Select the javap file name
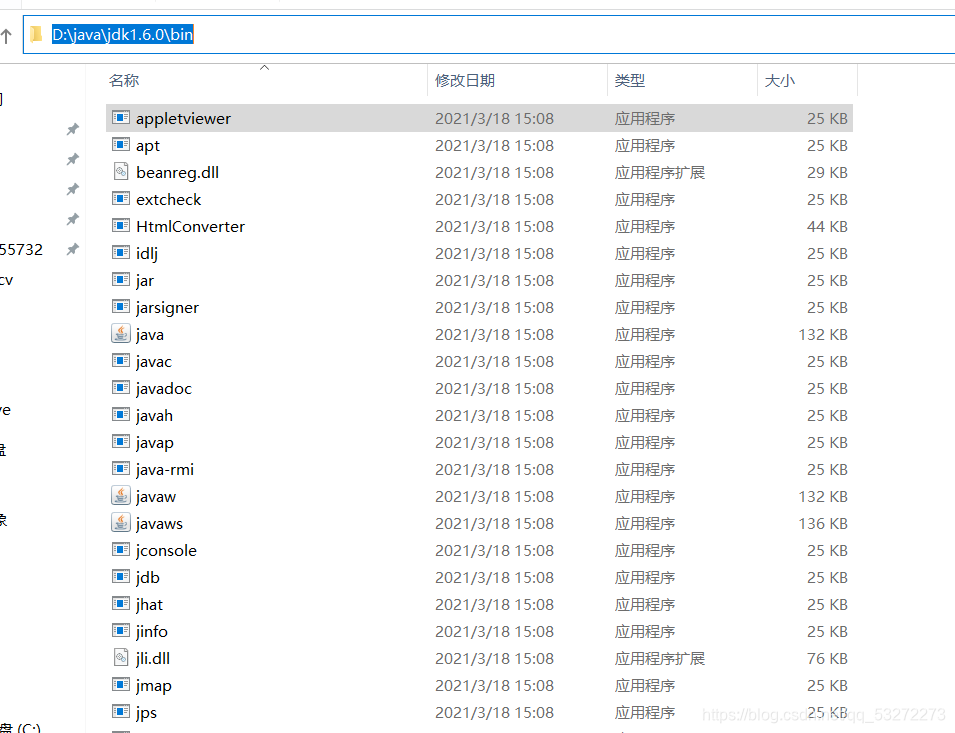The height and width of the screenshot is (733, 955). 155,442
